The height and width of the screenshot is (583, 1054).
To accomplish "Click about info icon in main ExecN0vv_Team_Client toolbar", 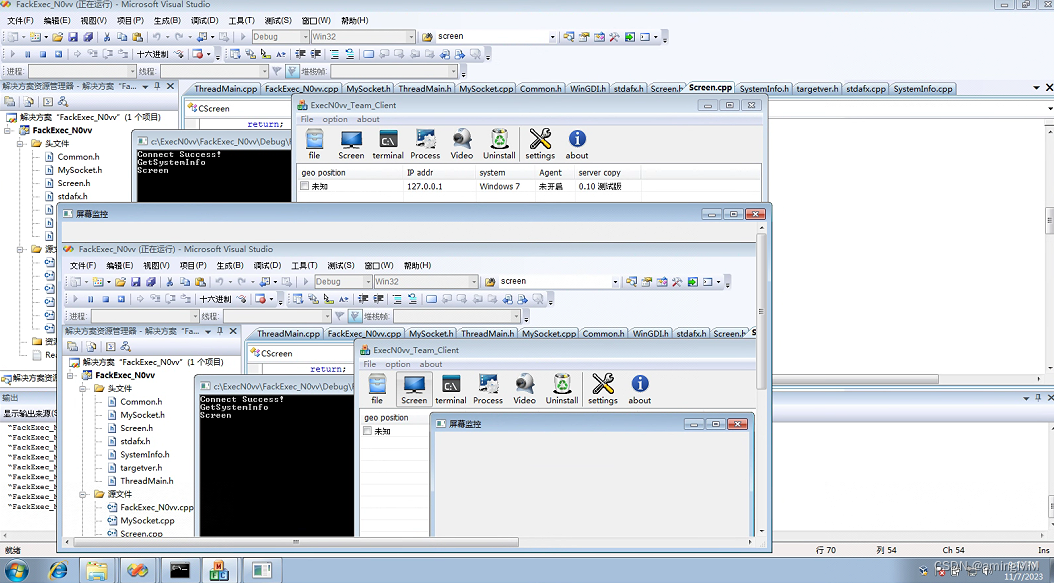I will pos(577,144).
